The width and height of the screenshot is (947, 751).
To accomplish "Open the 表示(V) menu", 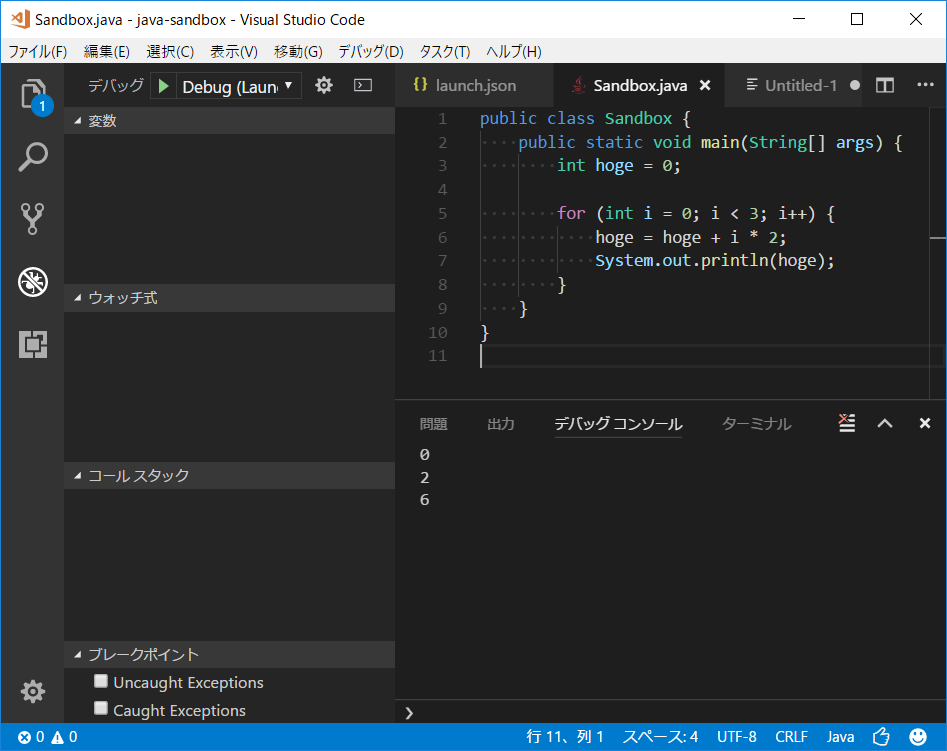I will 234,52.
